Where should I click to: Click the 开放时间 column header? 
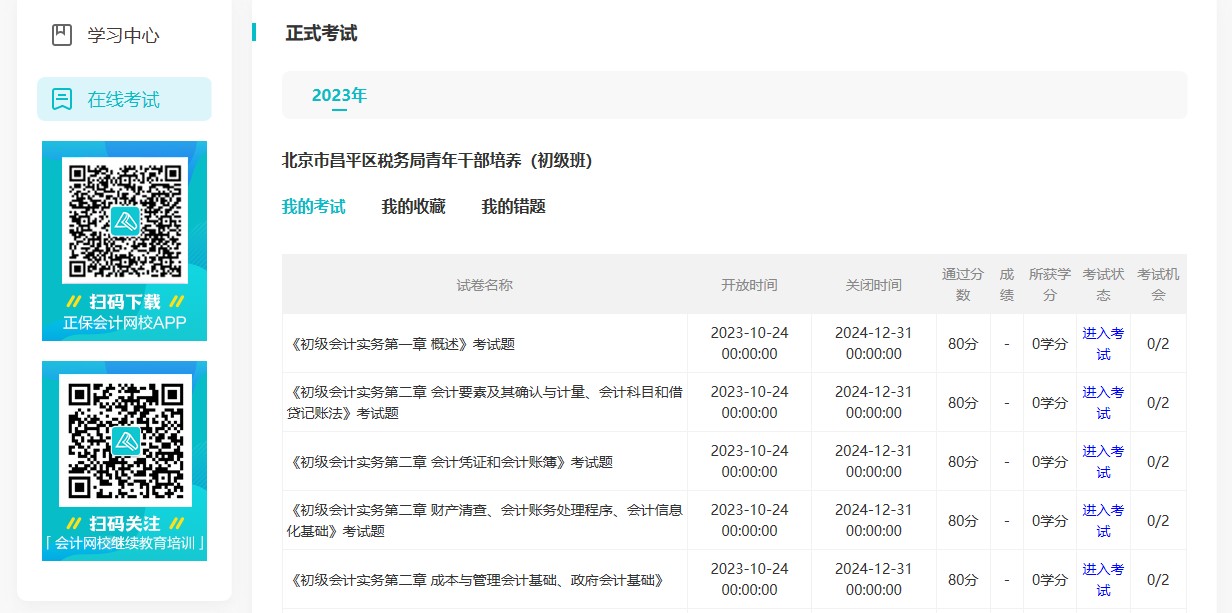[749, 285]
